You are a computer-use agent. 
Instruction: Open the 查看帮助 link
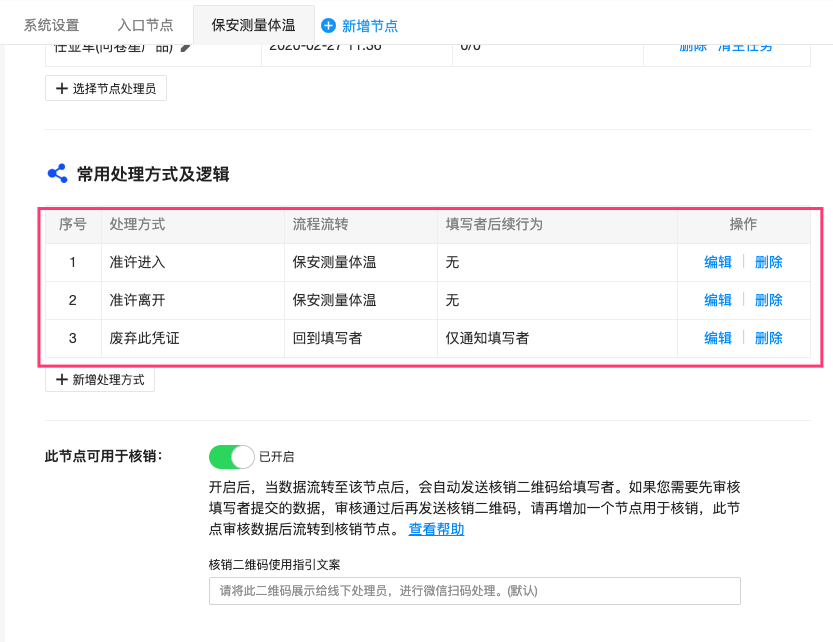click(x=436, y=529)
